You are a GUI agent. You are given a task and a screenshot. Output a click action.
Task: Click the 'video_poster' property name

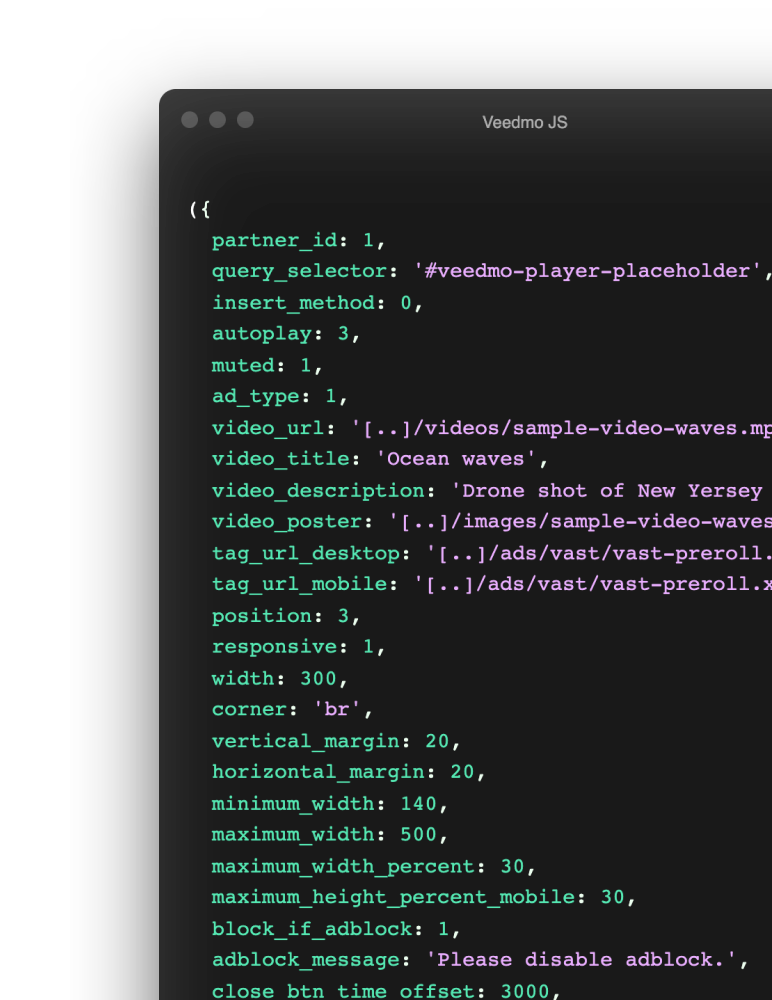[286, 522]
